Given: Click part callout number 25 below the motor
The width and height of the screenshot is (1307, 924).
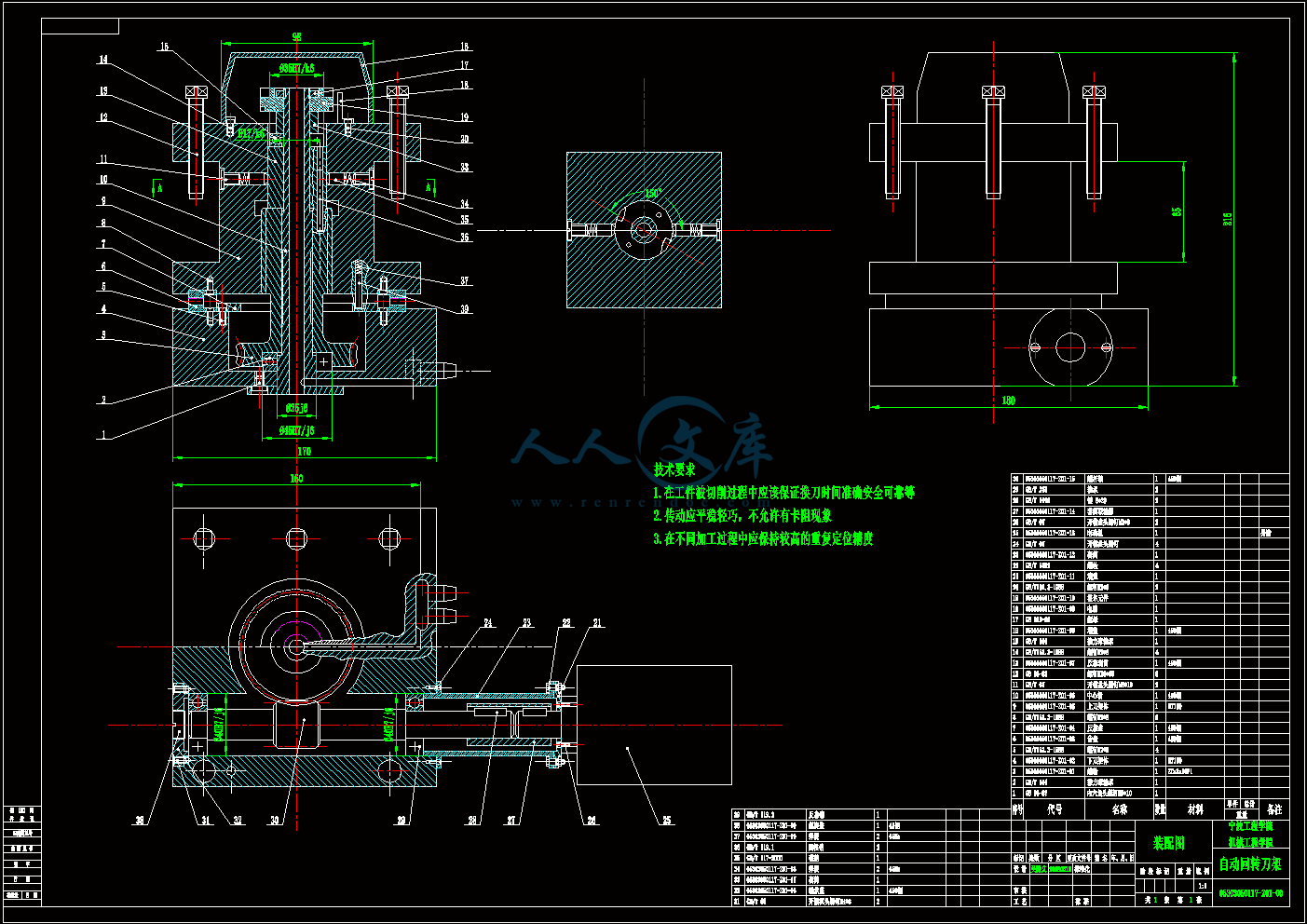Looking at the screenshot, I should tap(666, 821).
